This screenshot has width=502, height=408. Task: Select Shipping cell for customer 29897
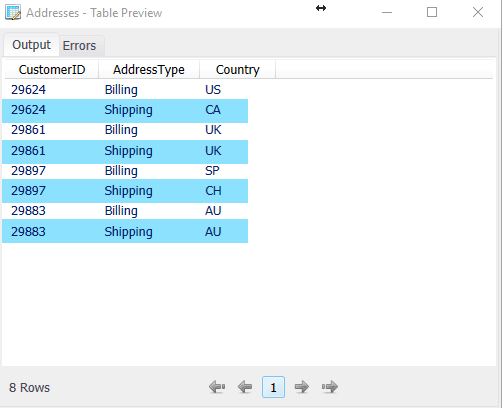128,191
